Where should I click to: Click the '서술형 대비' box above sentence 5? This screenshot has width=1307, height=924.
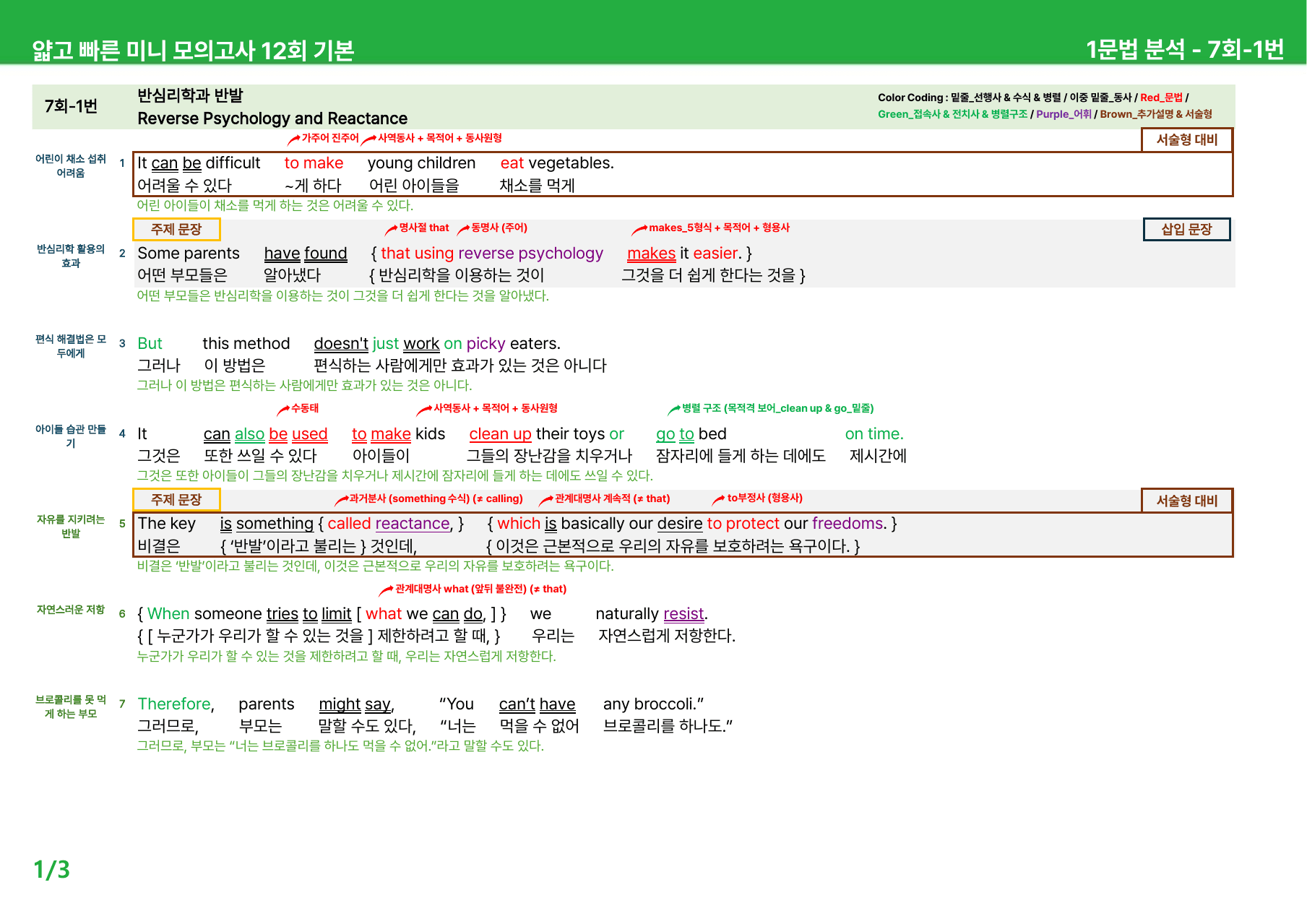1187,501
